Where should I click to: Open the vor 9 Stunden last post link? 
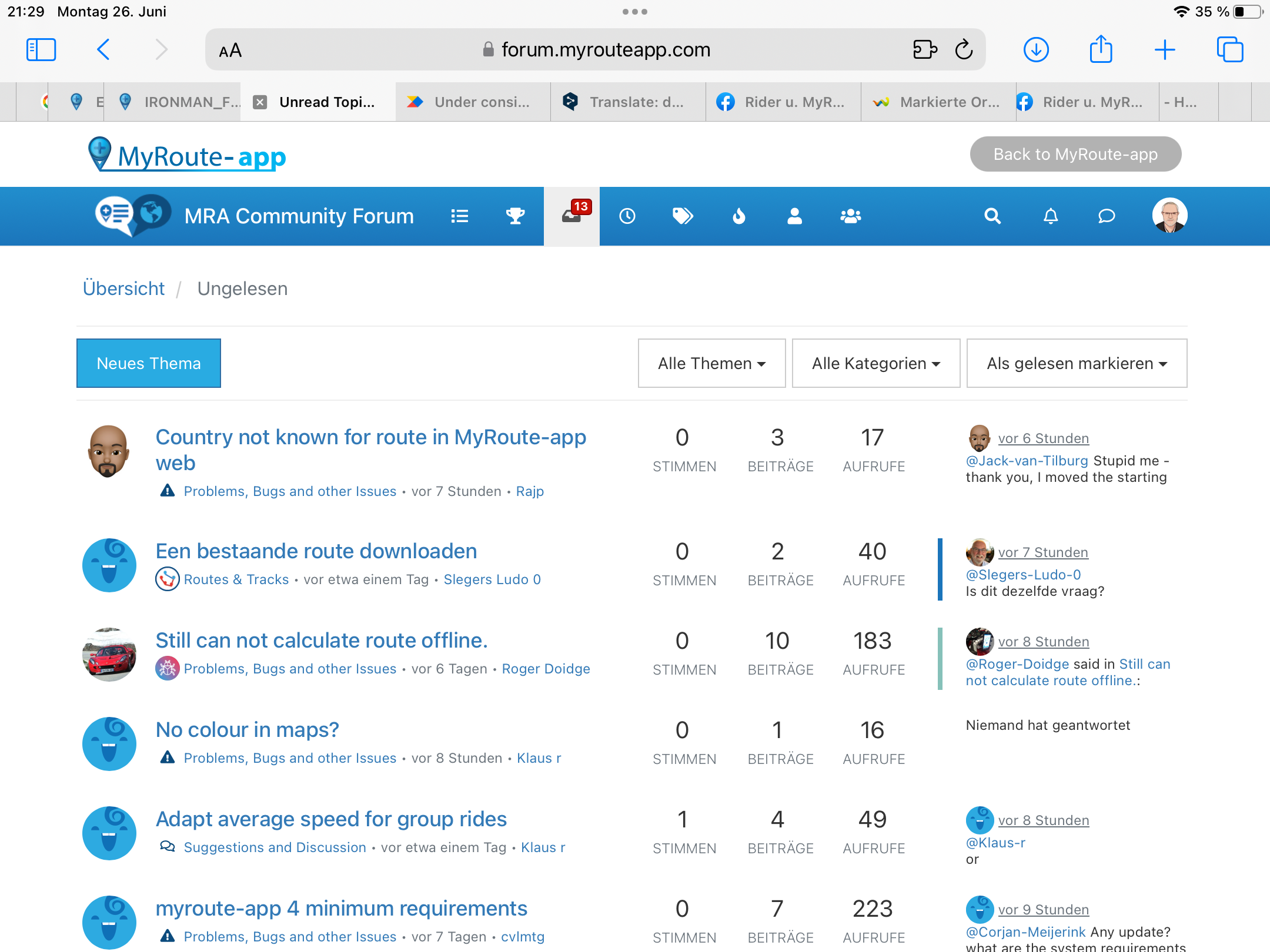tap(1044, 910)
